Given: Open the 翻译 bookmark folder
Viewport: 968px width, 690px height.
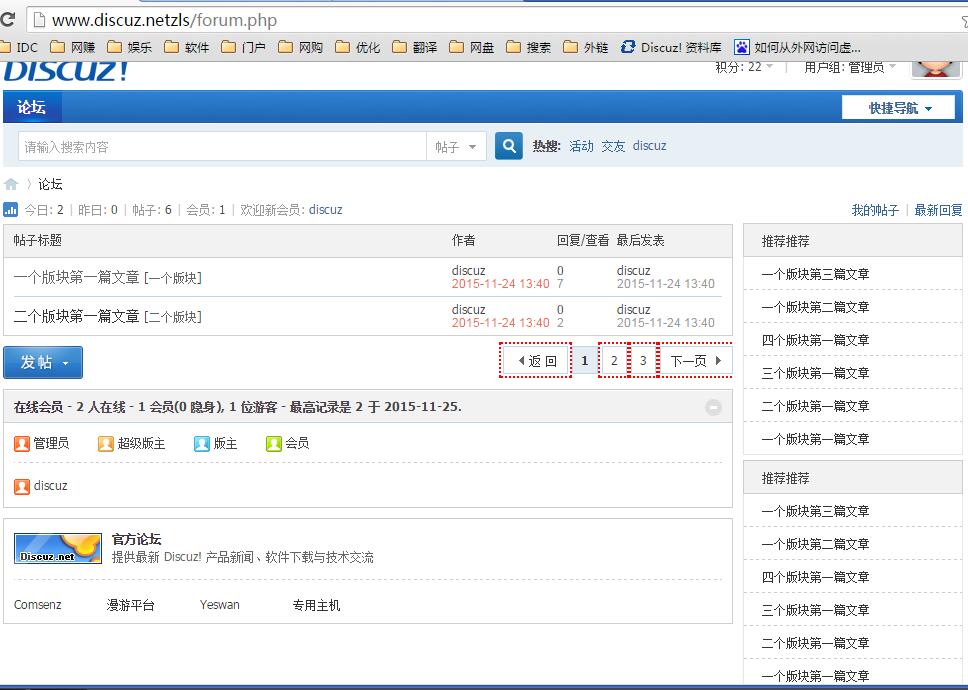Looking at the screenshot, I should [415, 48].
